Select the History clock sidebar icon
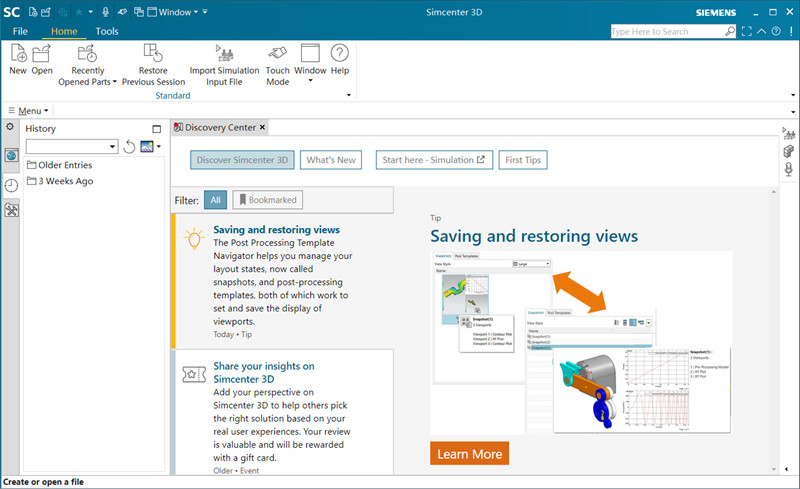 tap(11, 185)
